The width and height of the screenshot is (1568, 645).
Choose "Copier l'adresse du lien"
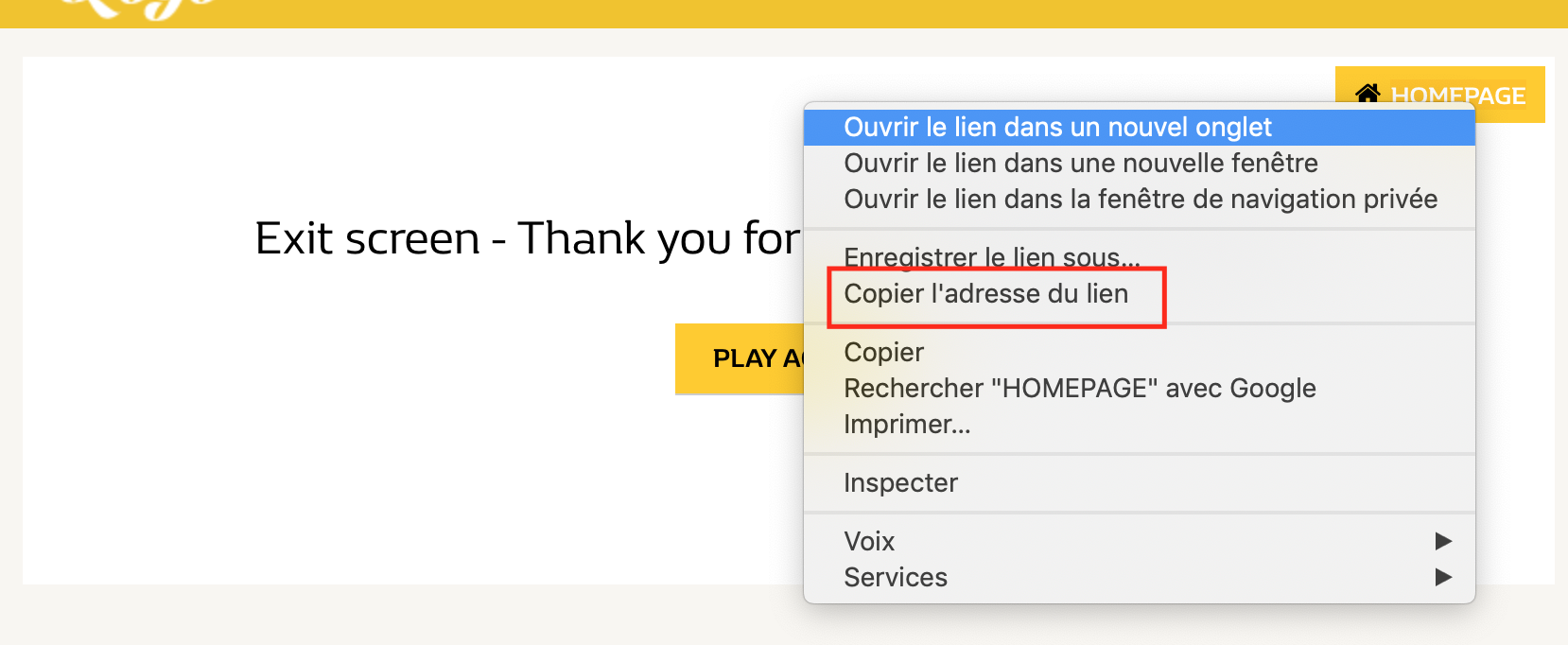click(1139, 293)
